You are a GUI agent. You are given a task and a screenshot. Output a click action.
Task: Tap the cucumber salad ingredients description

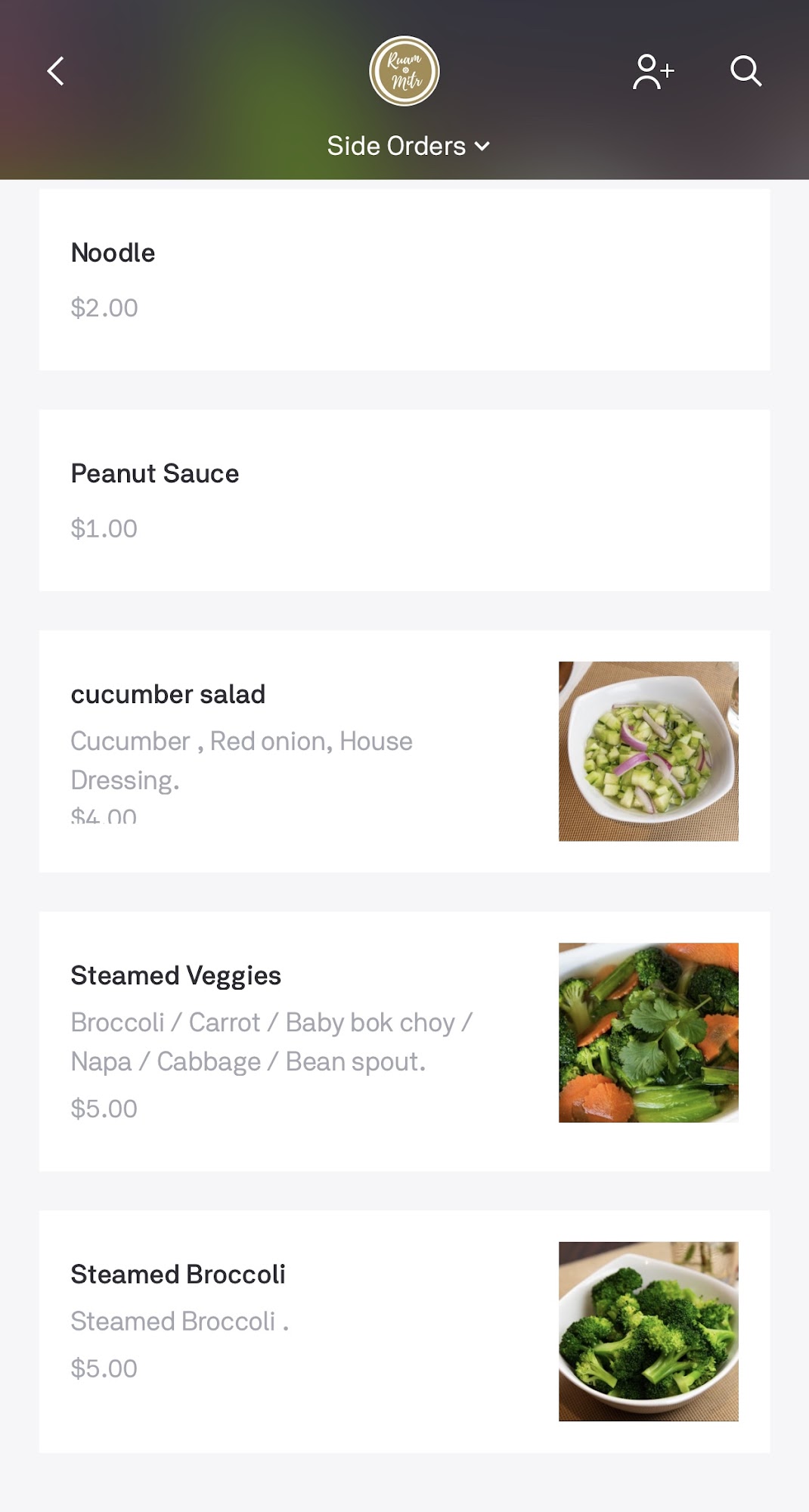(x=241, y=761)
